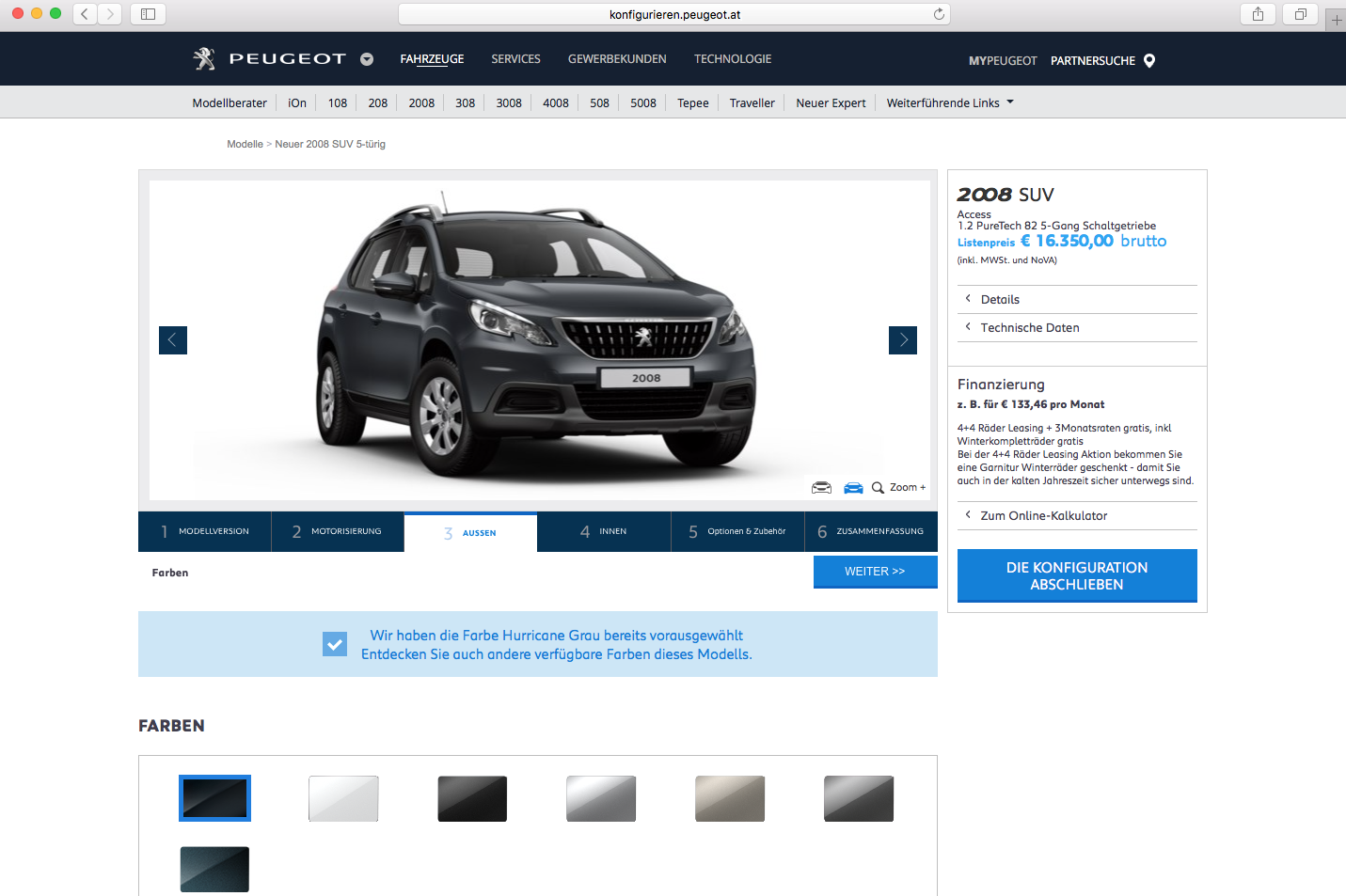This screenshot has height=896, width=1346.
Task: Click the WEITER >> button
Action: point(876,572)
